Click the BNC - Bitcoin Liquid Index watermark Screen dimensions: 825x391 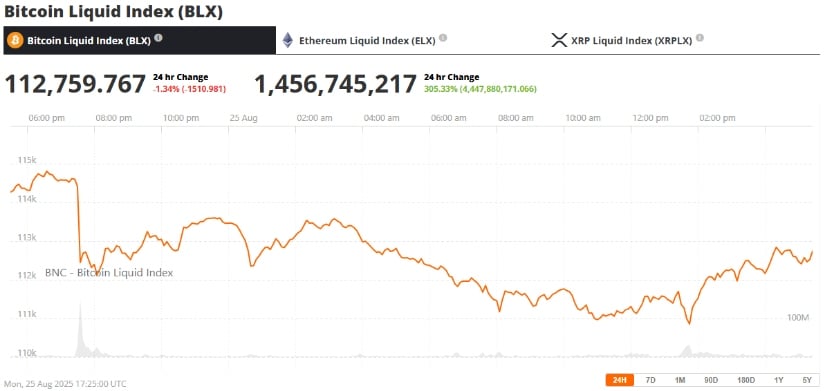tap(109, 273)
